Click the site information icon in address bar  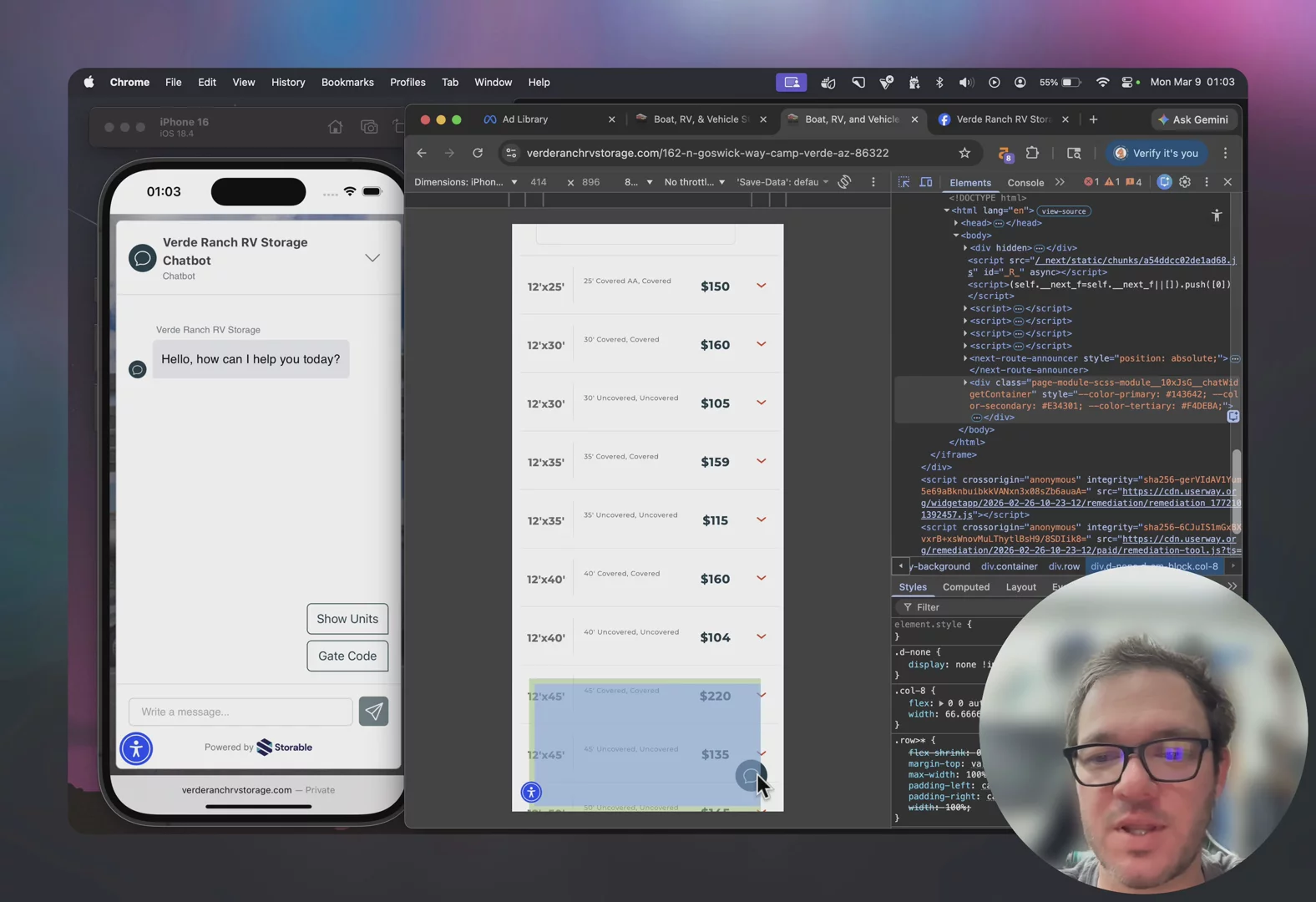tap(511, 153)
